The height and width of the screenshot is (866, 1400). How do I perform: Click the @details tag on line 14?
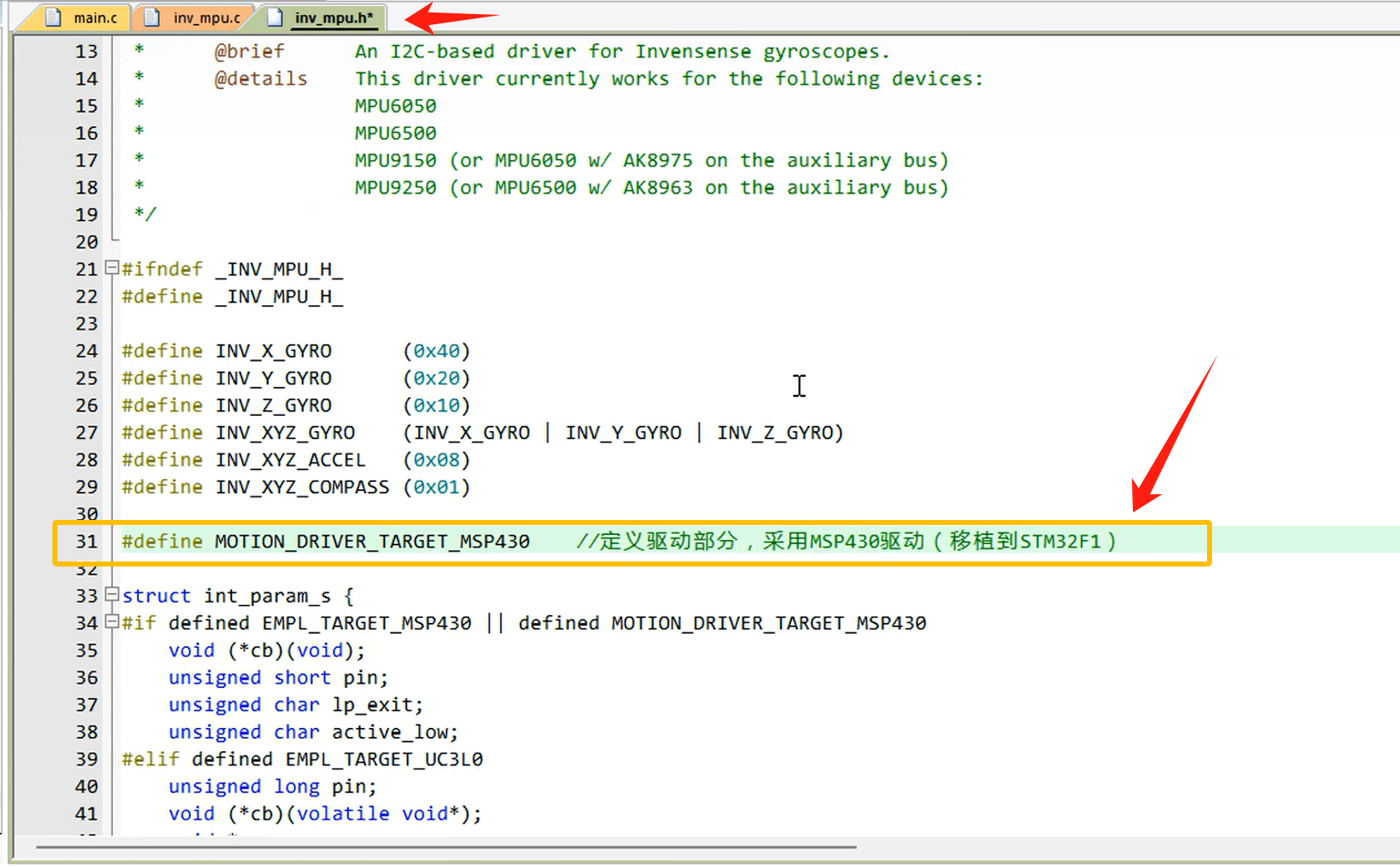pos(261,79)
